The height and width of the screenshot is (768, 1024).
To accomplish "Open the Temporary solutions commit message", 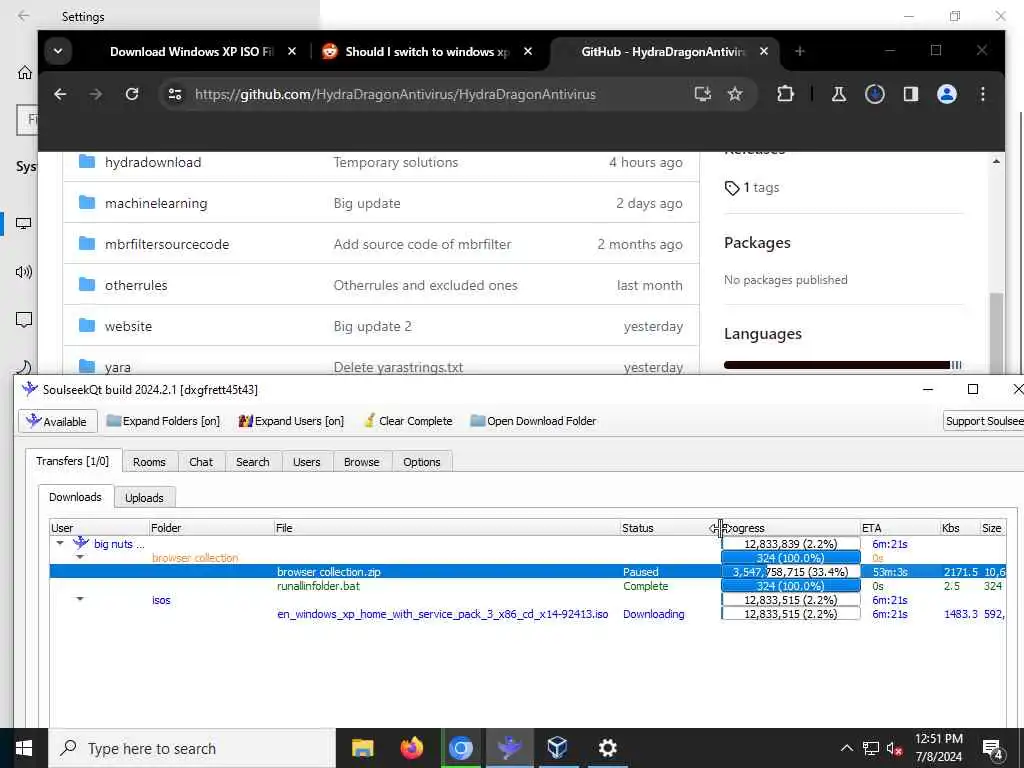I will [x=396, y=162].
